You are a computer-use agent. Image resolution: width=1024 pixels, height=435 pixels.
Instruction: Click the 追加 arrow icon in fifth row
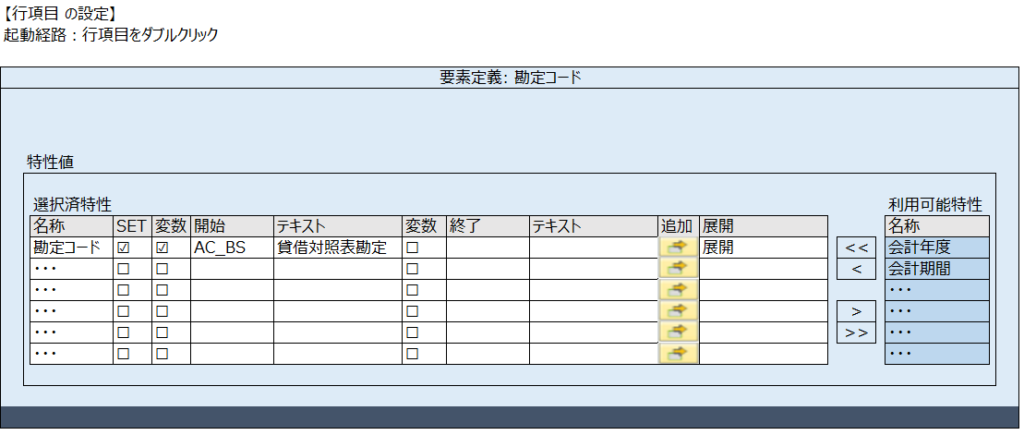tap(678, 332)
